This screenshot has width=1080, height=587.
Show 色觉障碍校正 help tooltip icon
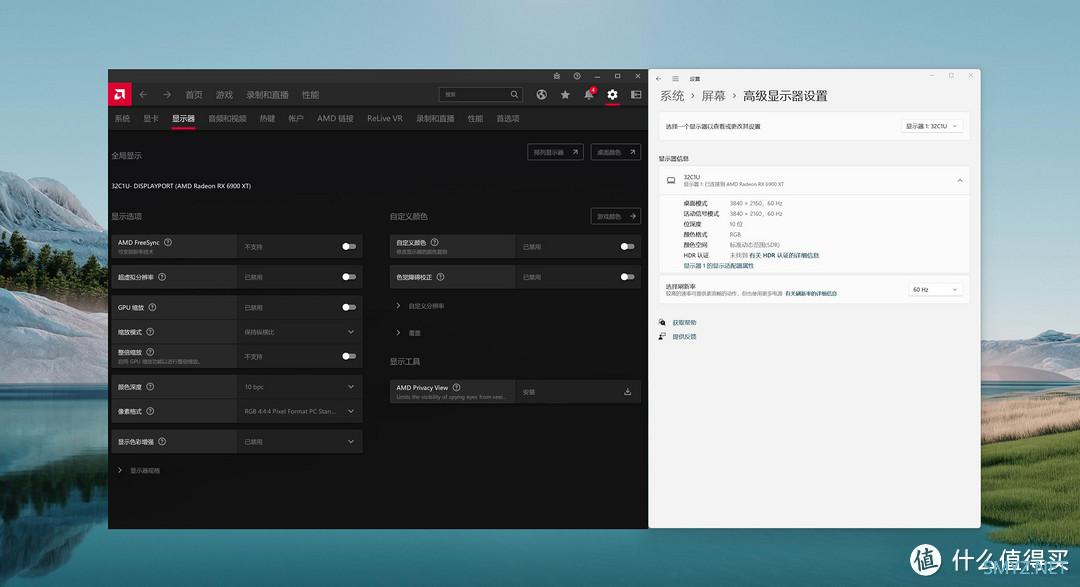(440, 277)
